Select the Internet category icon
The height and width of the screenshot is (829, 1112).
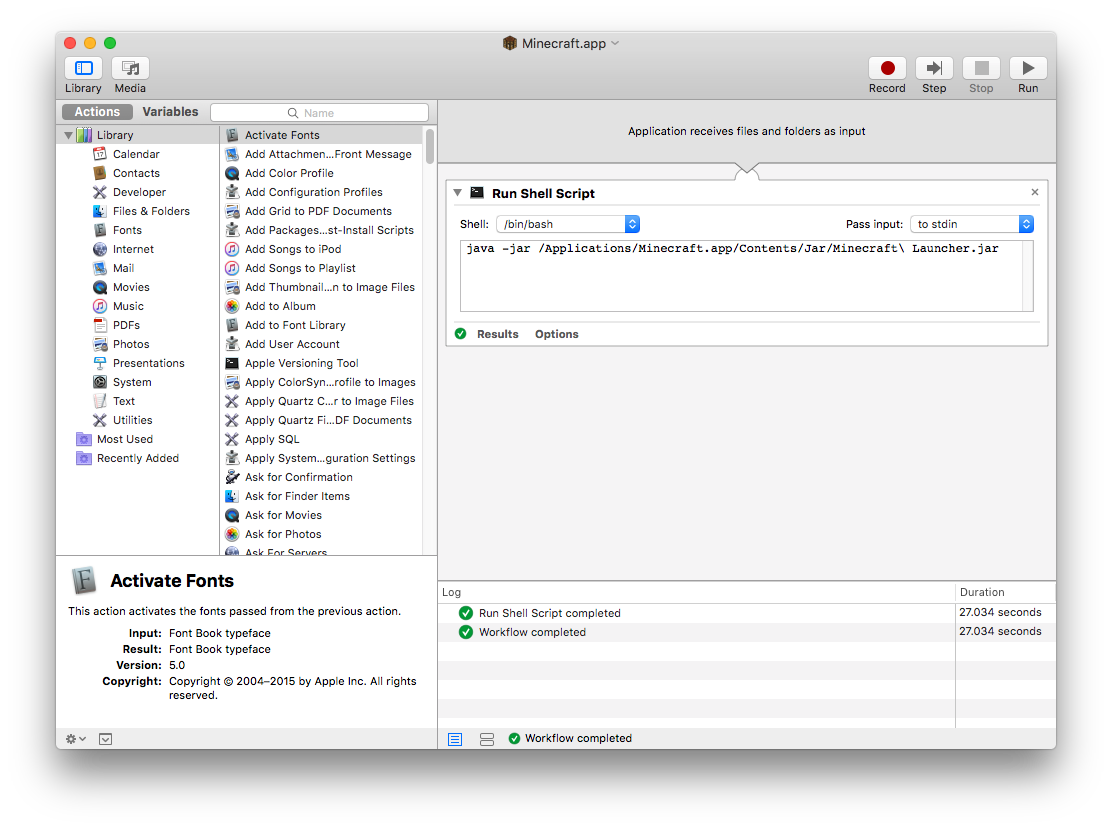(x=100, y=249)
